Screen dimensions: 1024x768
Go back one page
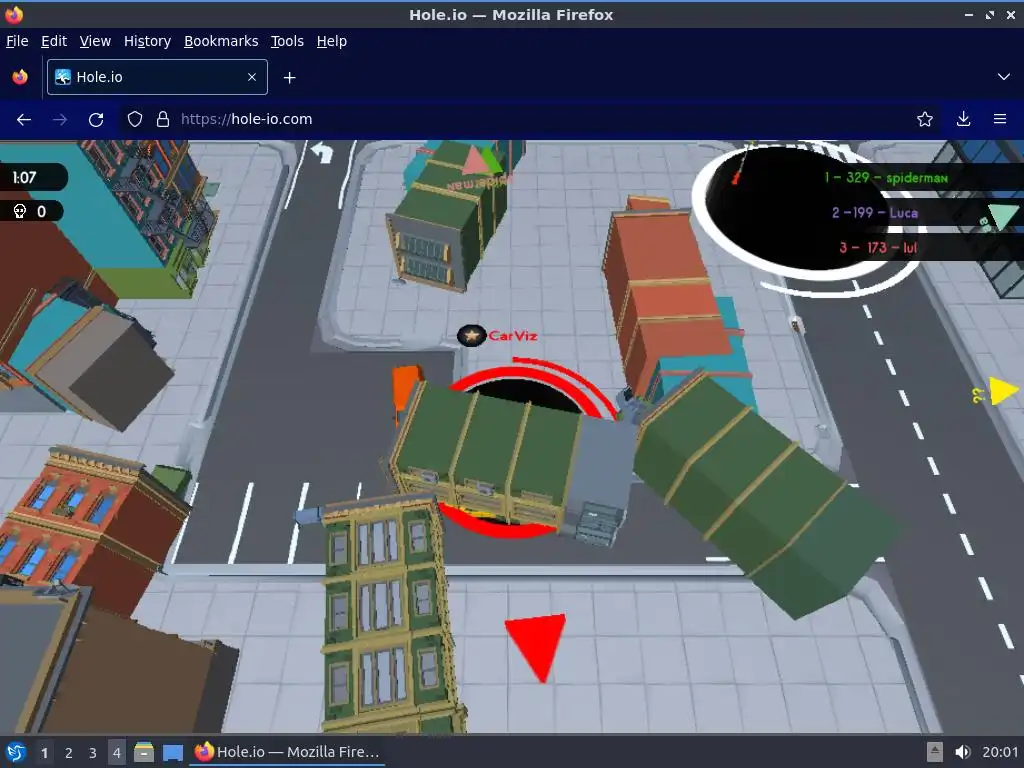[x=24, y=120]
